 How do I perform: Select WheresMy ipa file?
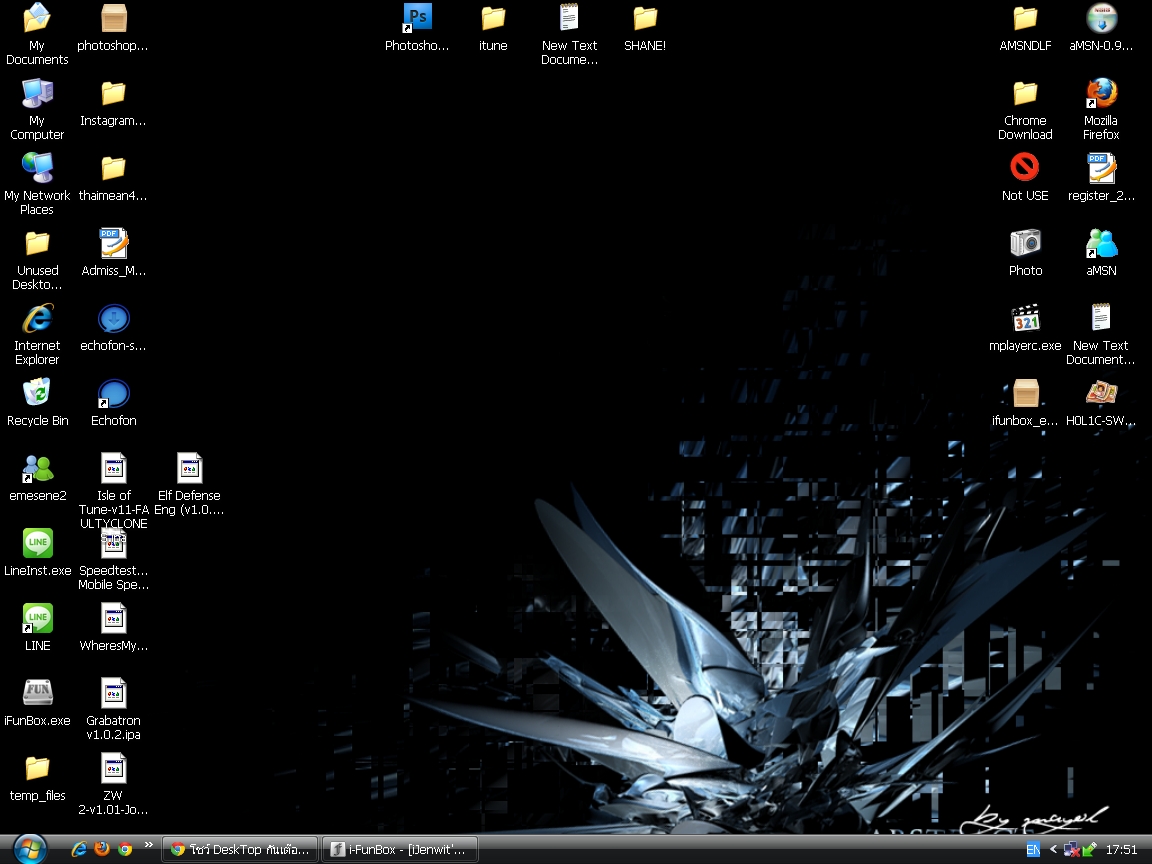(113, 618)
